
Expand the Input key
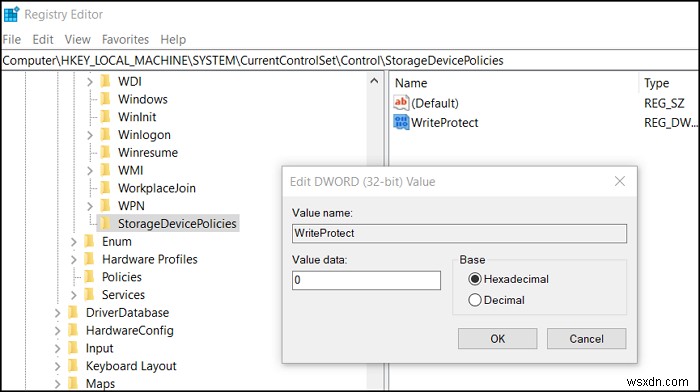point(57,349)
